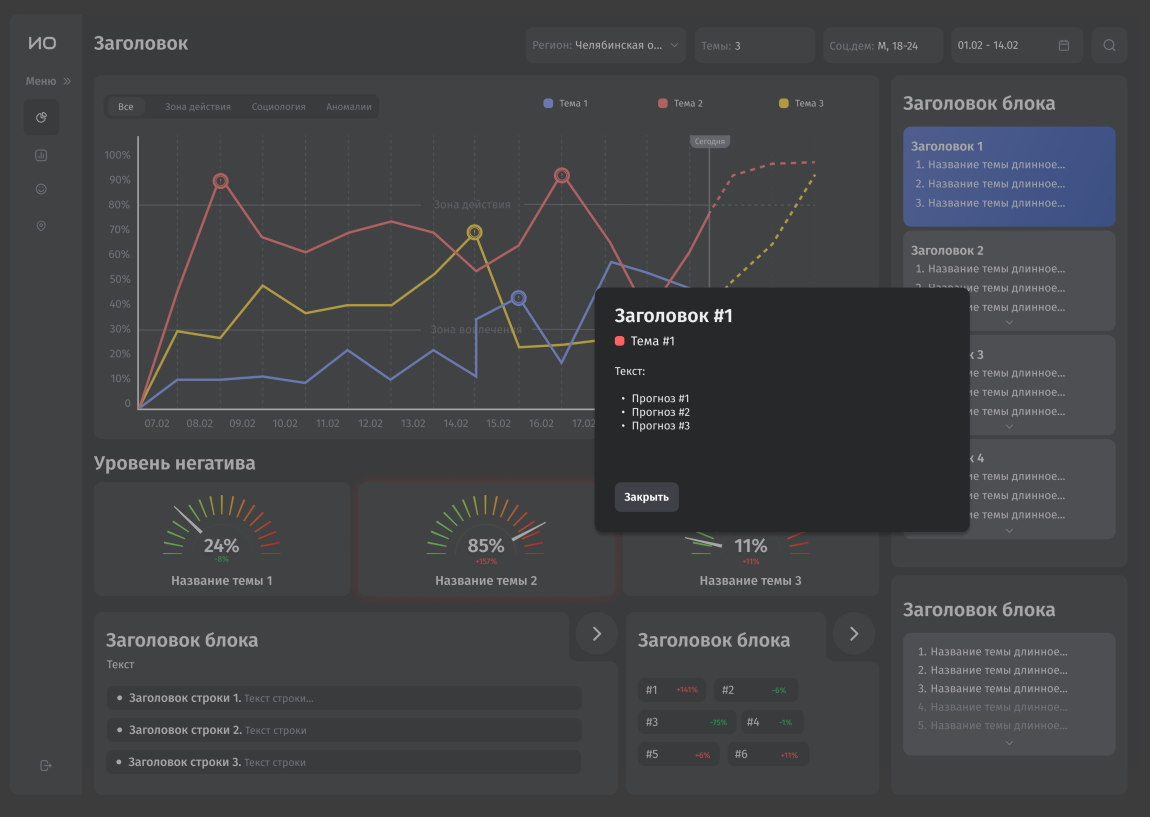Click third topic in lower right list
Viewport: 1150px width, 817px height.
coord(992,688)
